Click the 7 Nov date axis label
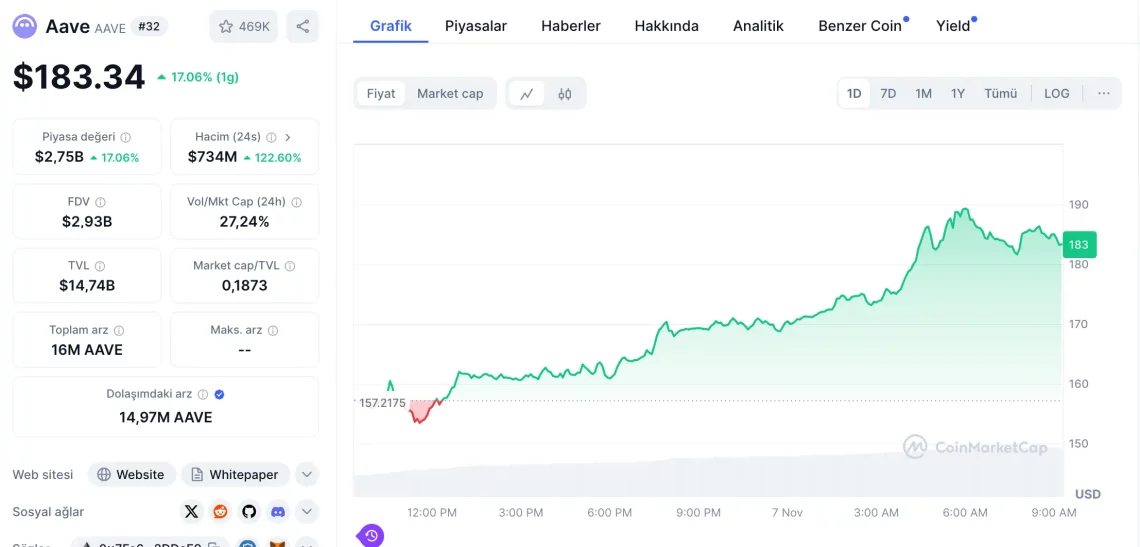 pyautogui.click(x=787, y=513)
